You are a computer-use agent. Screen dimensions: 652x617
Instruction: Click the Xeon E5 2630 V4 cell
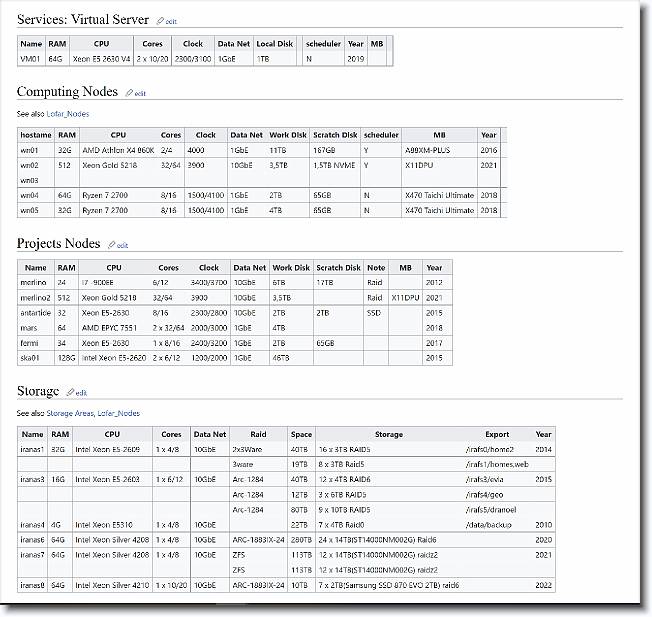point(101,59)
